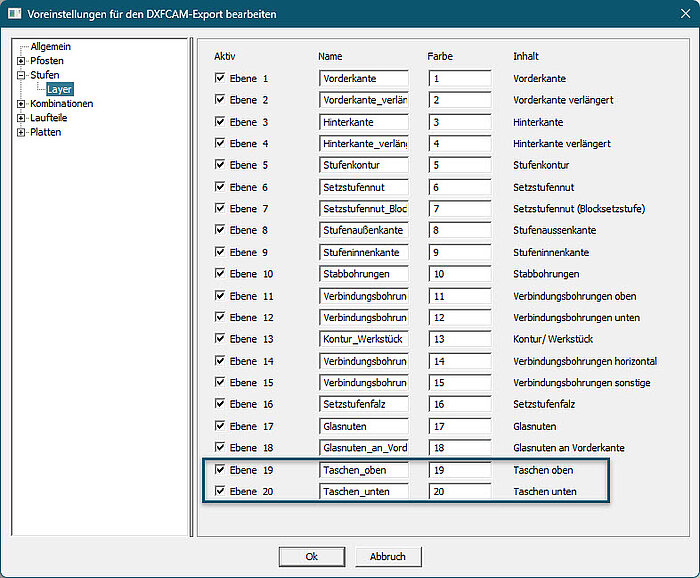Edit the Stufeninnenkante name field
Image resolution: width=700 pixels, height=578 pixels.
(x=364, y=253)
